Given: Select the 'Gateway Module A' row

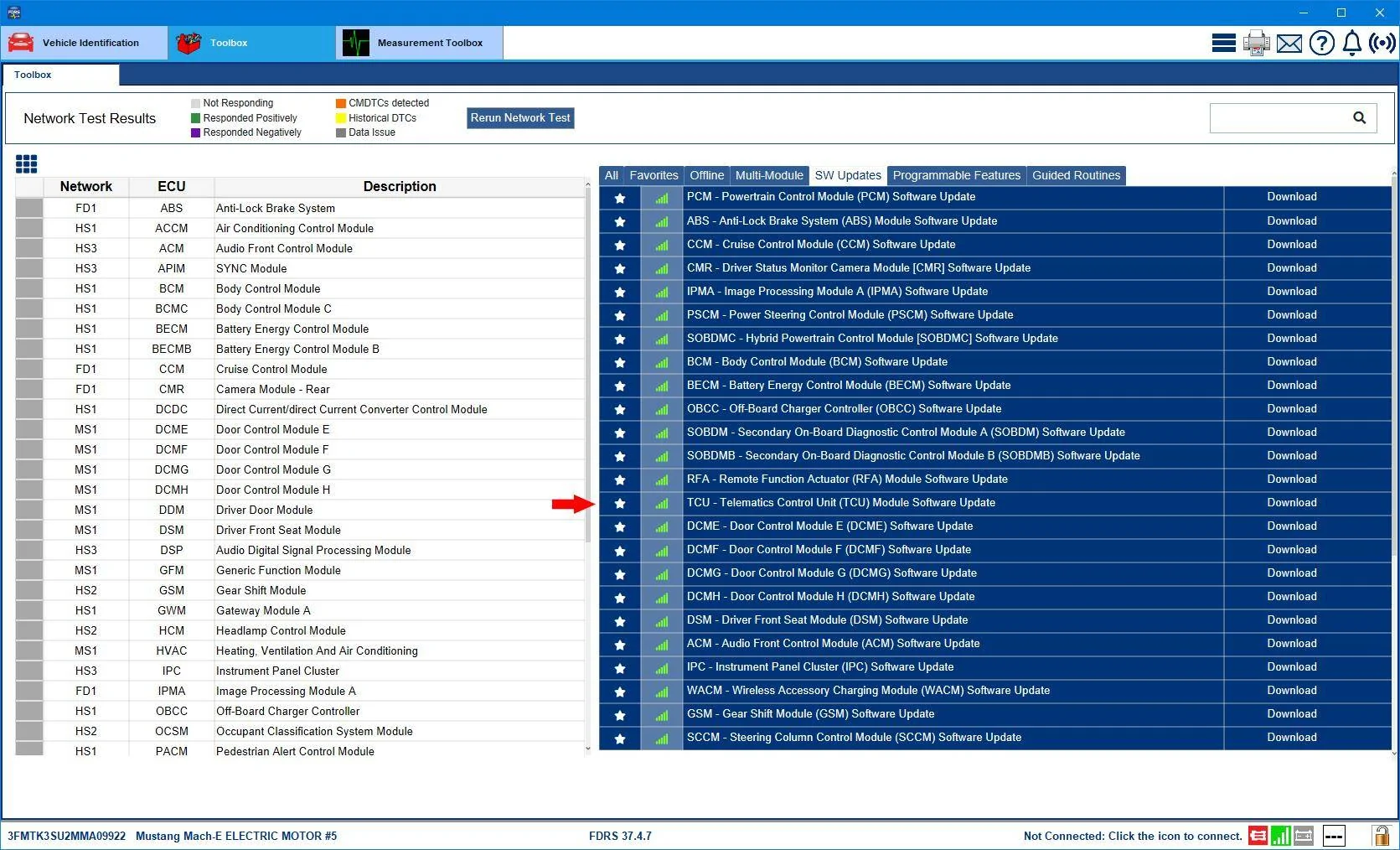Looking at the screenshot, I should pos(300,611).
